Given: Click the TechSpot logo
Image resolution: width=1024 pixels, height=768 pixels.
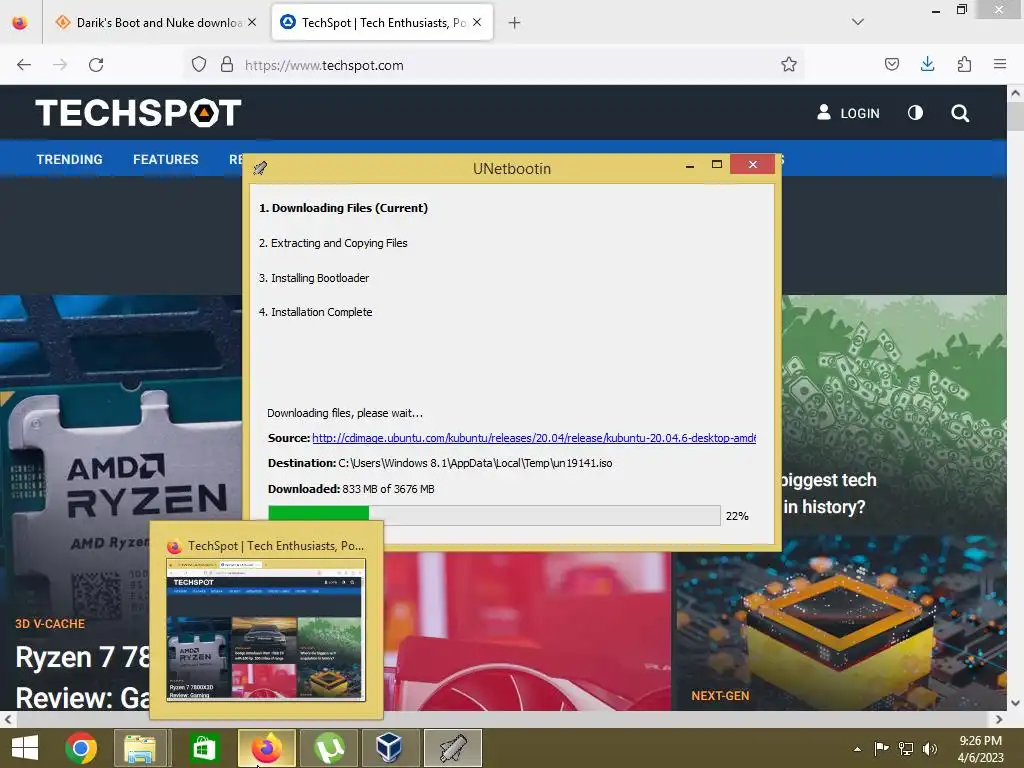Looking at the screenshot, I should tap(138, 112).
